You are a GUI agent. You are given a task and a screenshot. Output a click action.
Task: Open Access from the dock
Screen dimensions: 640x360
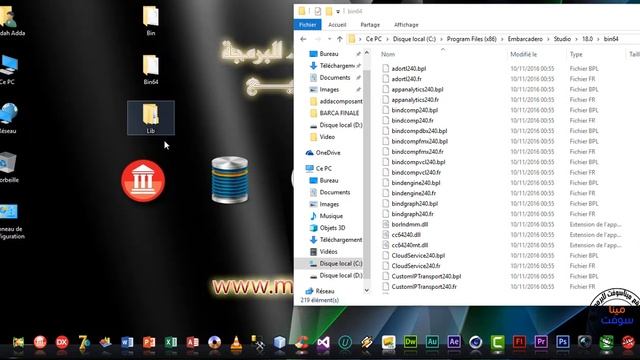tap(192, 342)
